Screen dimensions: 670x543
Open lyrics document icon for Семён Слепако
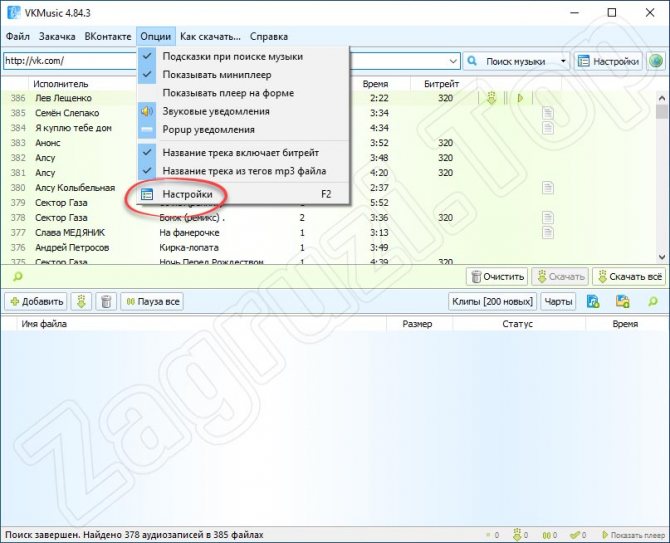click(548, 113)
